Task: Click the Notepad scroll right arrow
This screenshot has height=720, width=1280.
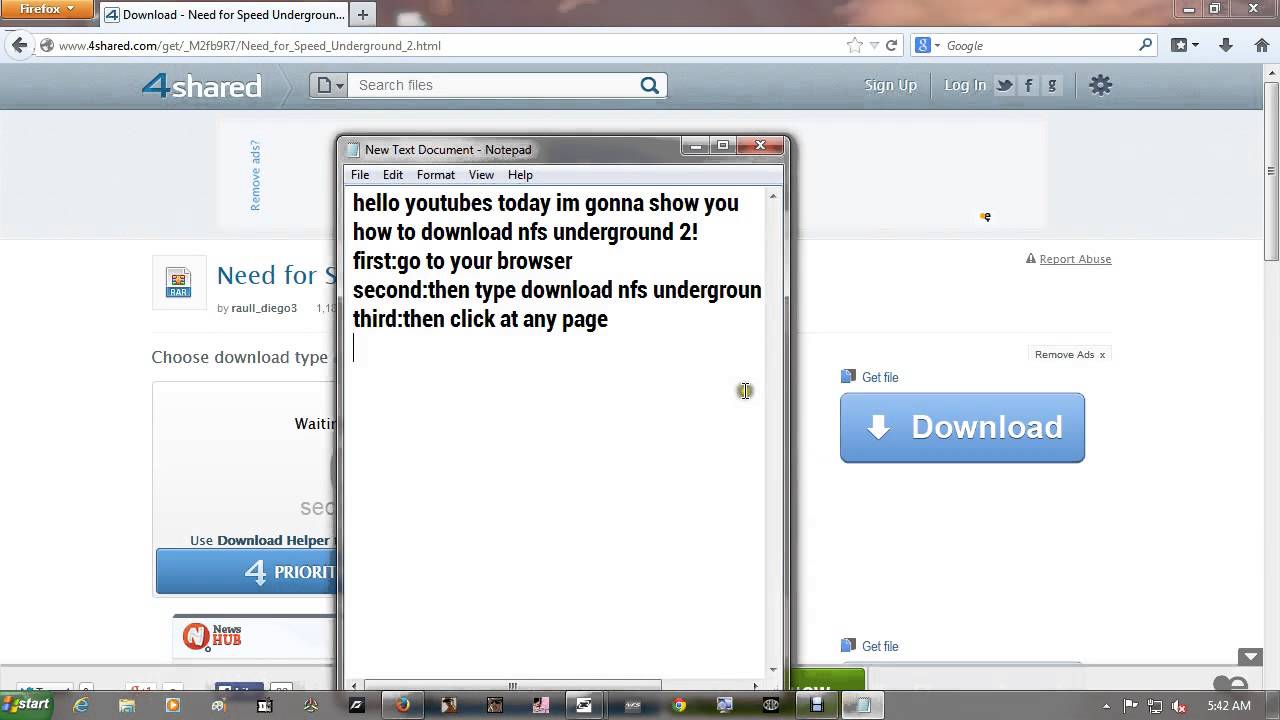Action: [755, 685]
